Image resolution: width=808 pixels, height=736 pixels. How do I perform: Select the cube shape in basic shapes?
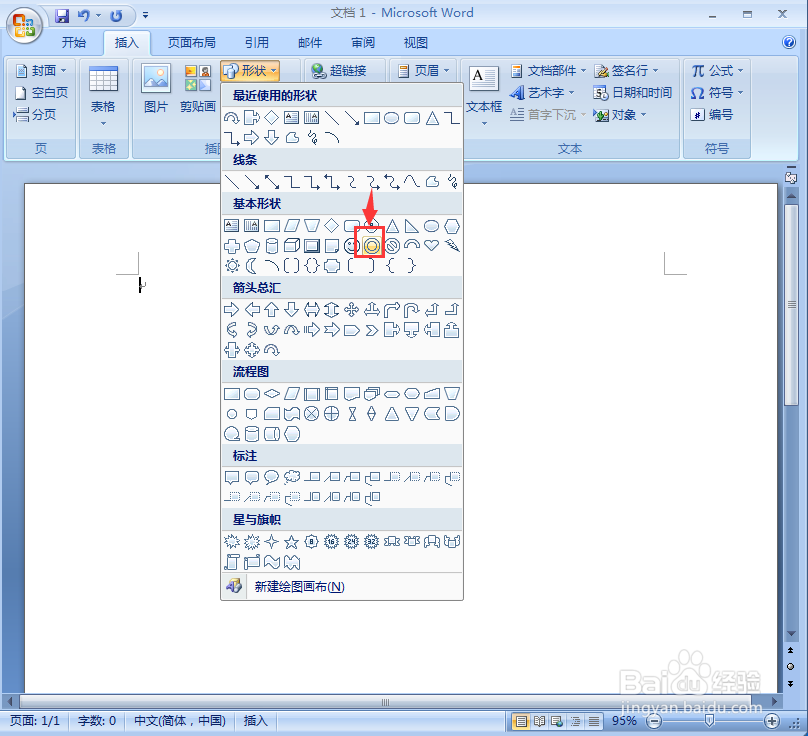[x=292, y=246]
